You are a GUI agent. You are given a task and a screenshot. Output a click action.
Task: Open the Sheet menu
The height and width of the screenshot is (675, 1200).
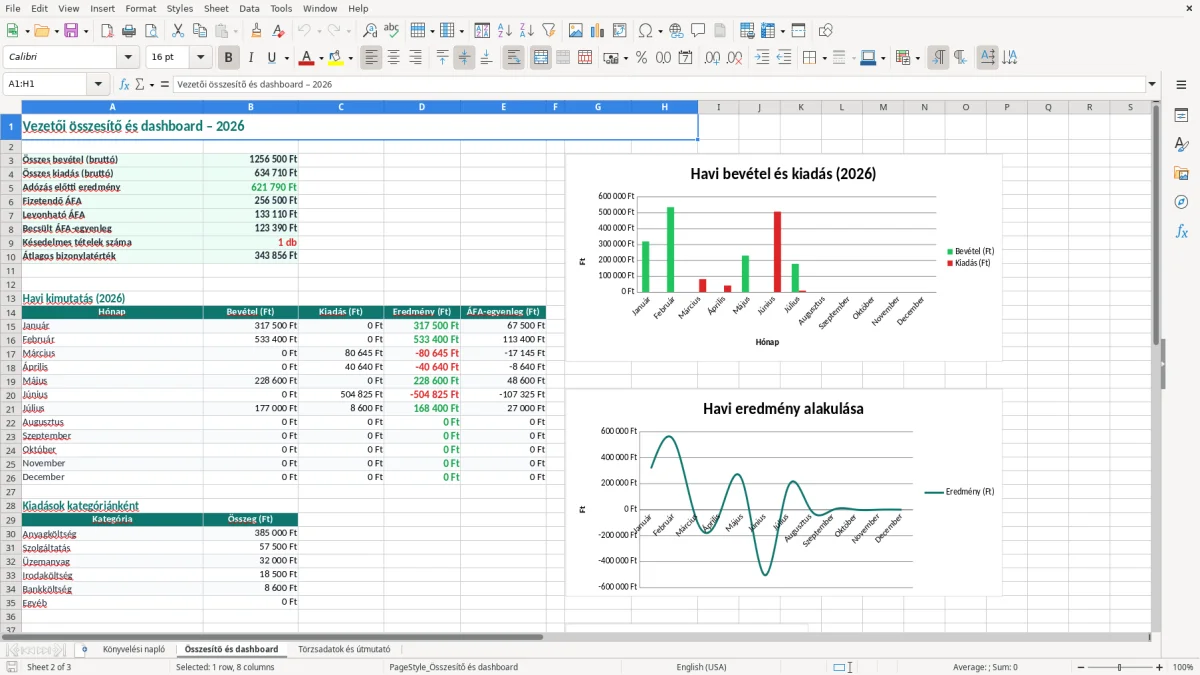click(x=216, y=8)
